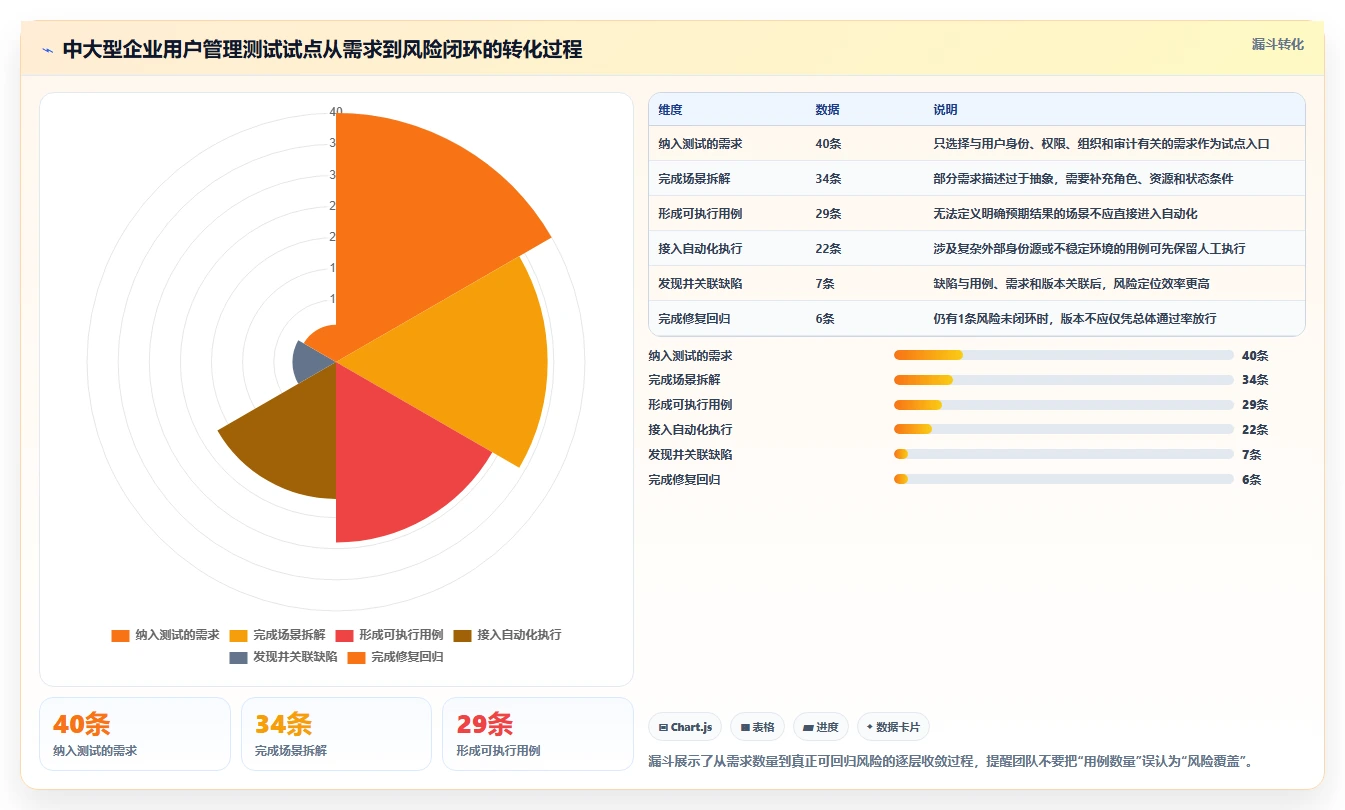This screenshot has height=810, width=1345.
Task: Toggle 形成可执行用例 legend color box
Action: 344,635
